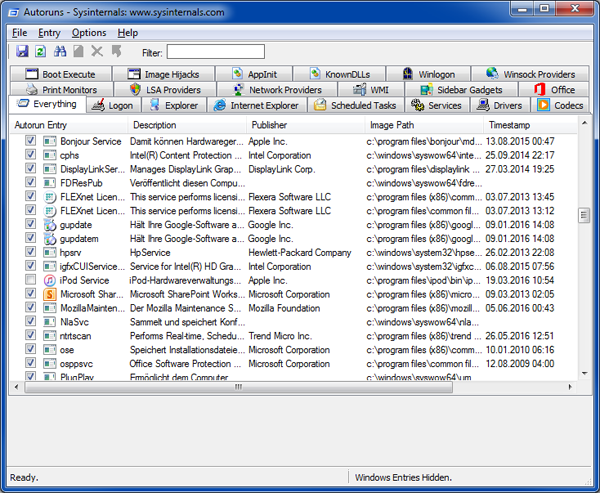Click the ose entry icon

50,349
